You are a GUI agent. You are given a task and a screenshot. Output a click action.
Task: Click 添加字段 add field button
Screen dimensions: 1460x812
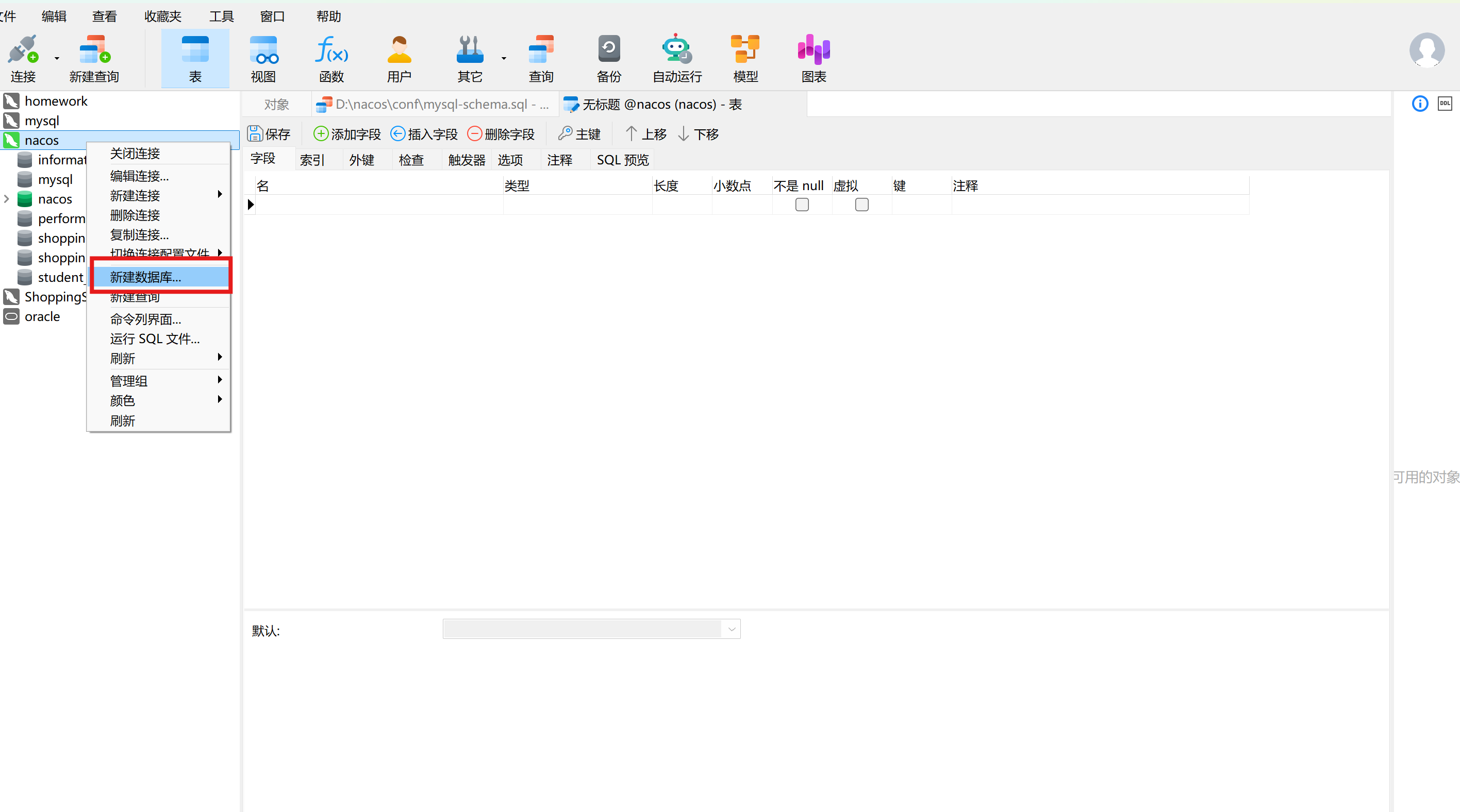[347, 134]
